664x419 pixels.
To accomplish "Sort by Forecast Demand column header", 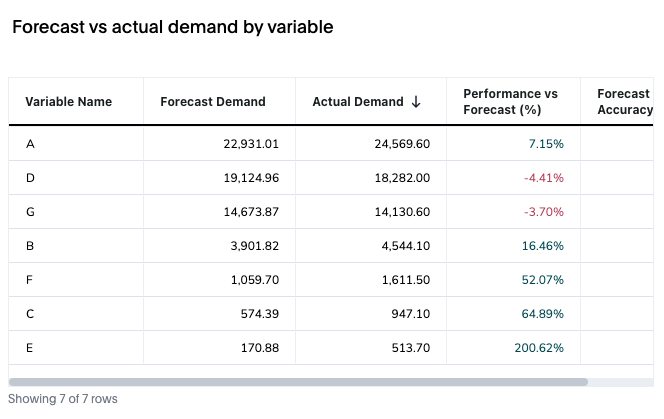I will (x=213, y=102).
